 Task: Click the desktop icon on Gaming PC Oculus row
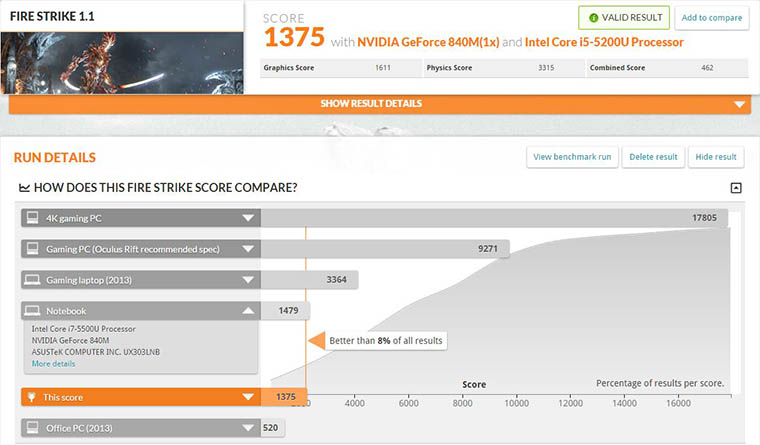click(32, 249)
